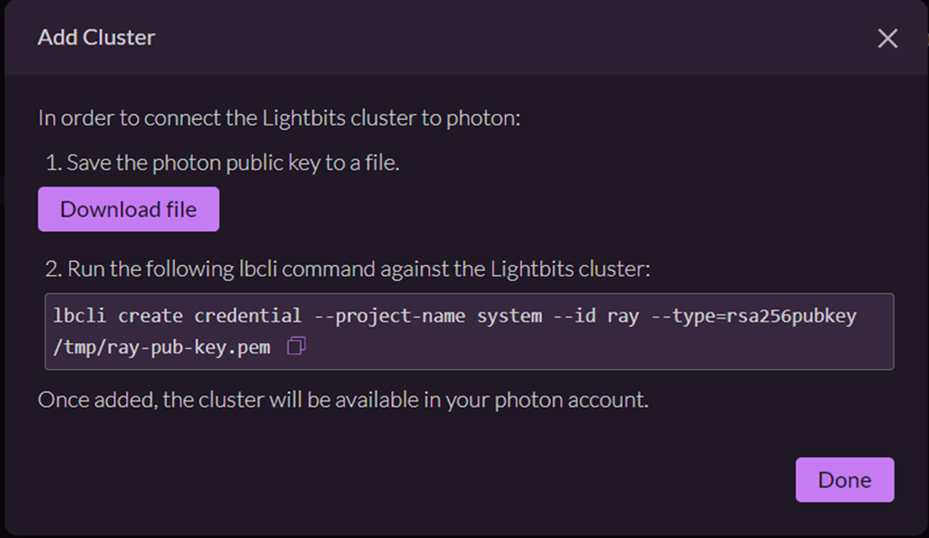Screen dimensions: 929x538
Task: Click the 'In order to connect' intro sentence
Action: [x=279, y=118]
